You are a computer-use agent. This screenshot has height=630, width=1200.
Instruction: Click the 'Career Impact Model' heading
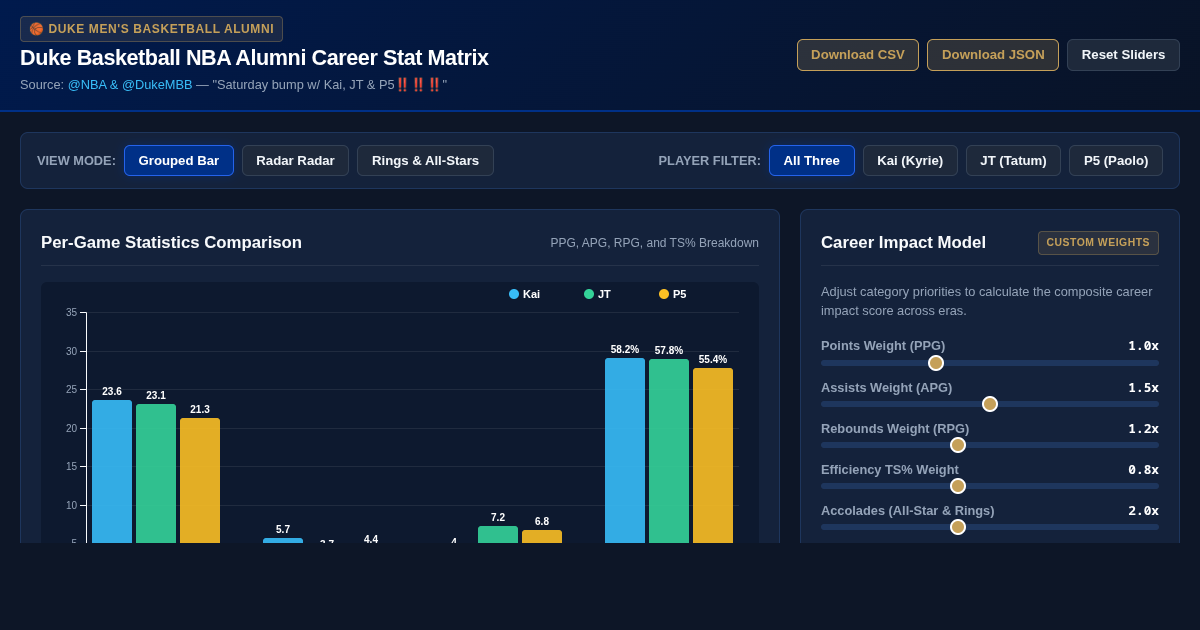(903, 243)
